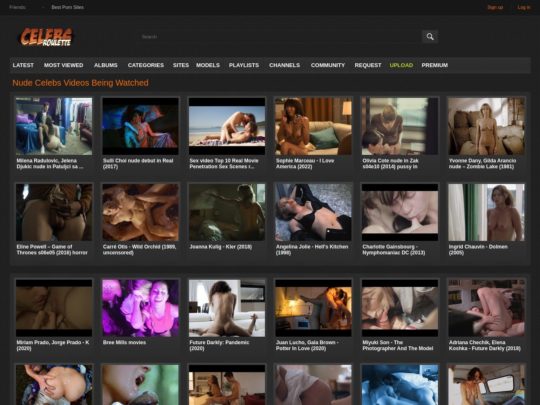Select the Most Viewed tab
This screenshot has height=405, width=540.
tap(63, 65)
